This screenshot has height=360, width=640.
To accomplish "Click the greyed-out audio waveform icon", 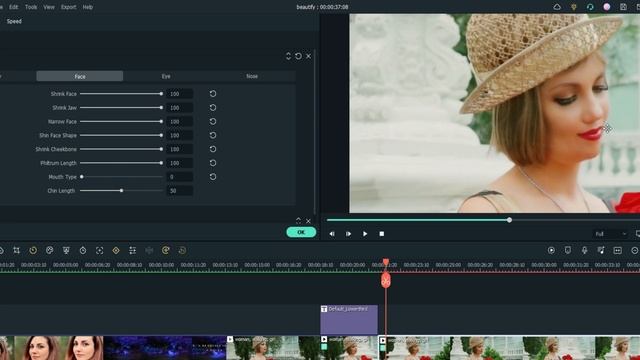I will [149, 250].
